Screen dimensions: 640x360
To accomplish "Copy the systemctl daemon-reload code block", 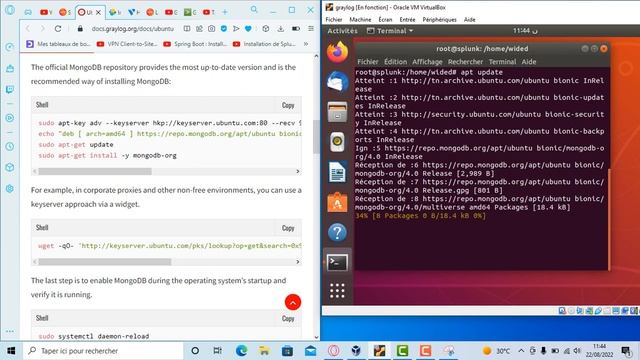I will (288, 318).
